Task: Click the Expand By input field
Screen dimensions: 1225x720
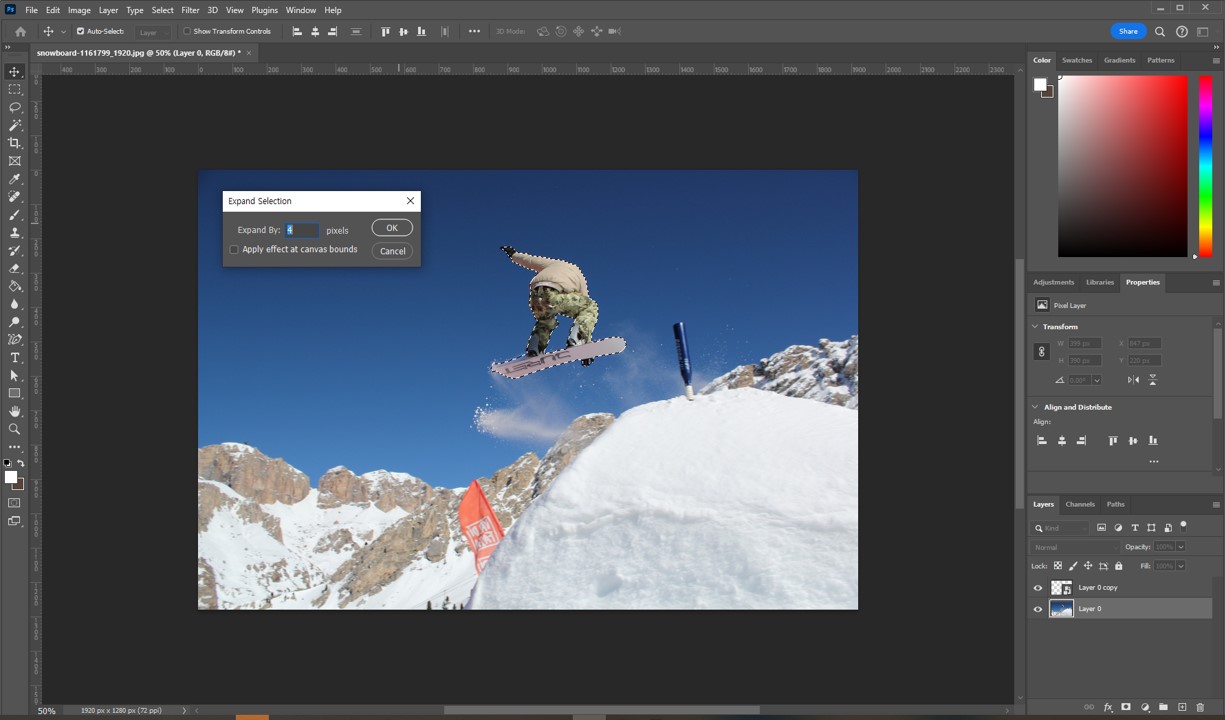Action: (x=303, y=230)
